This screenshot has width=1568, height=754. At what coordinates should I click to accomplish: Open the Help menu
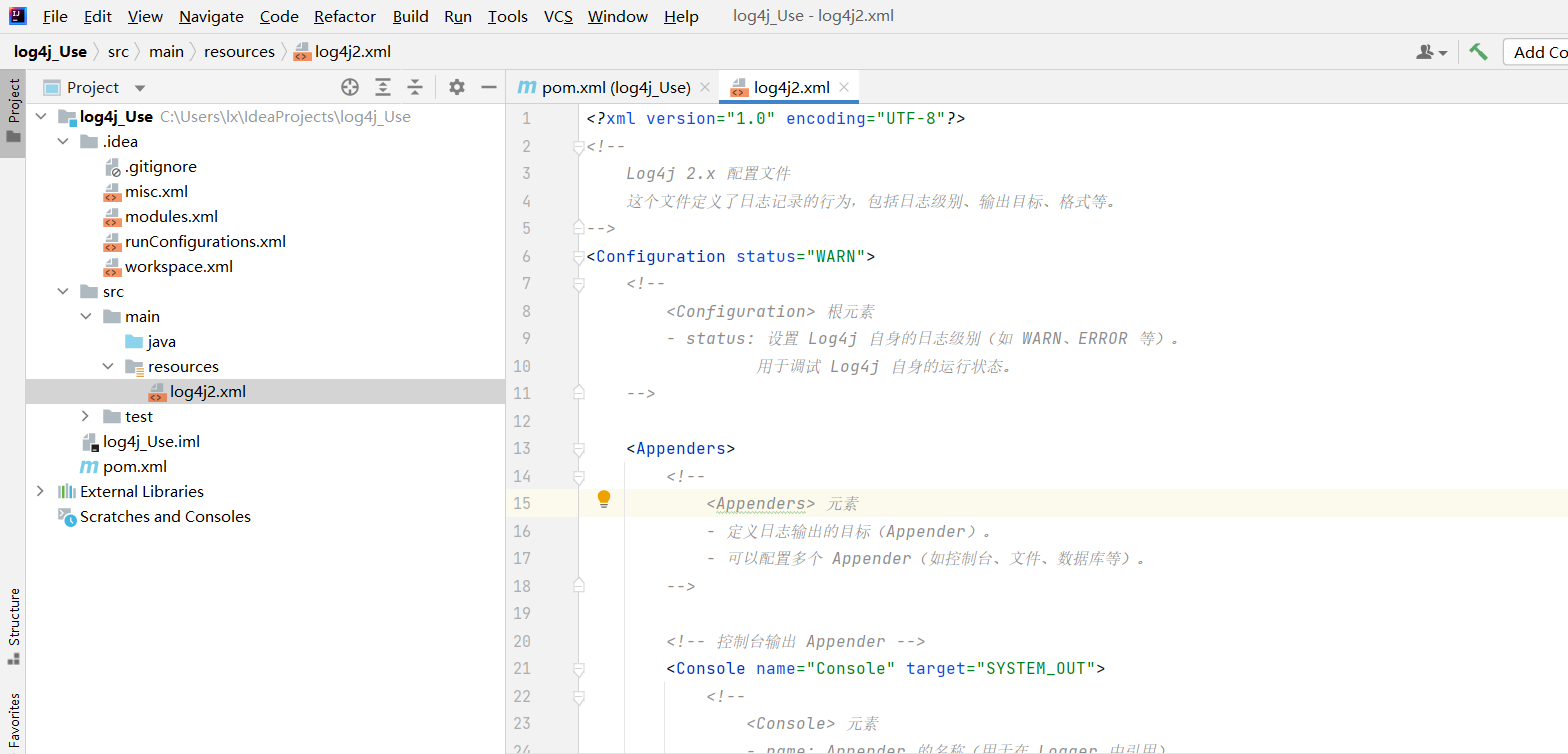(x=681, y=17)
